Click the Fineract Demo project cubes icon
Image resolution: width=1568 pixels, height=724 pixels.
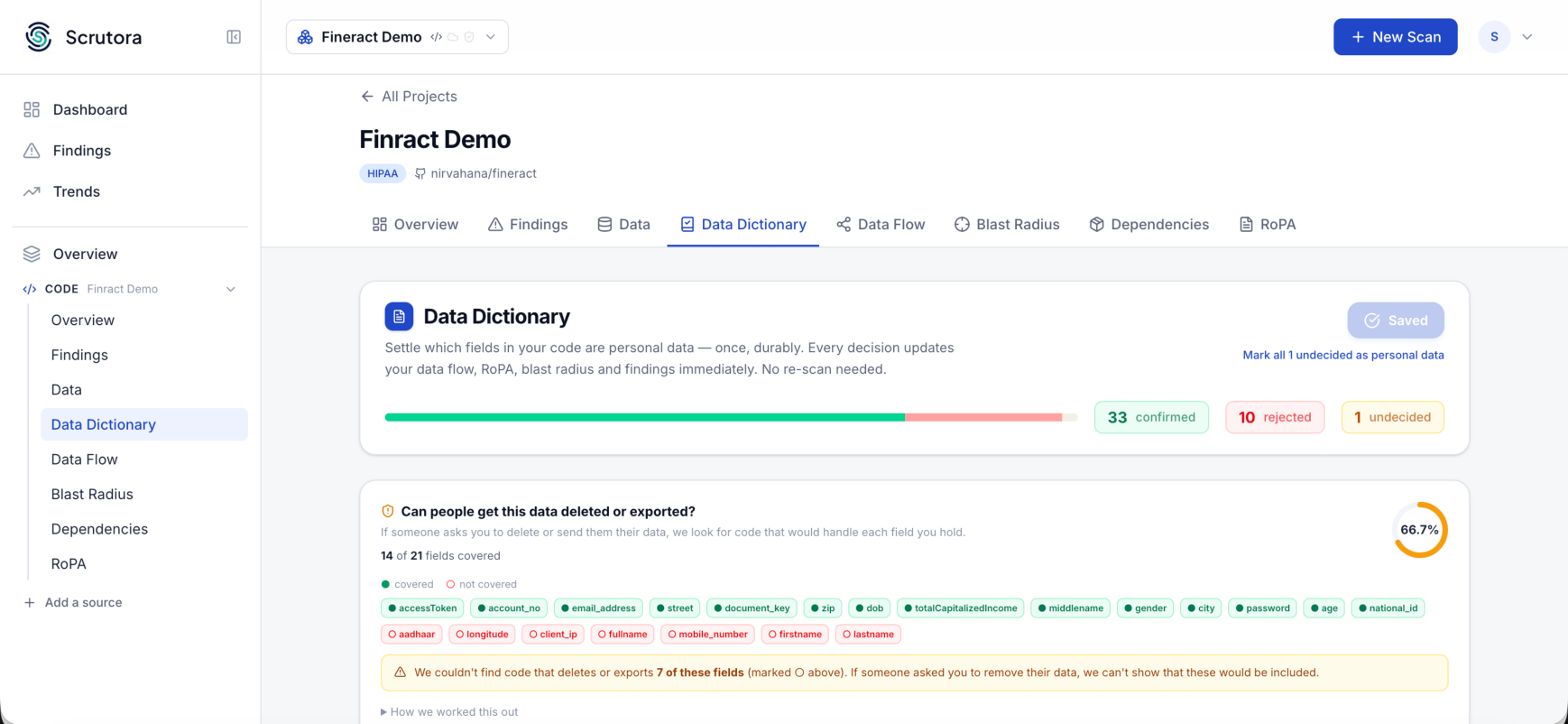(306, 37)
